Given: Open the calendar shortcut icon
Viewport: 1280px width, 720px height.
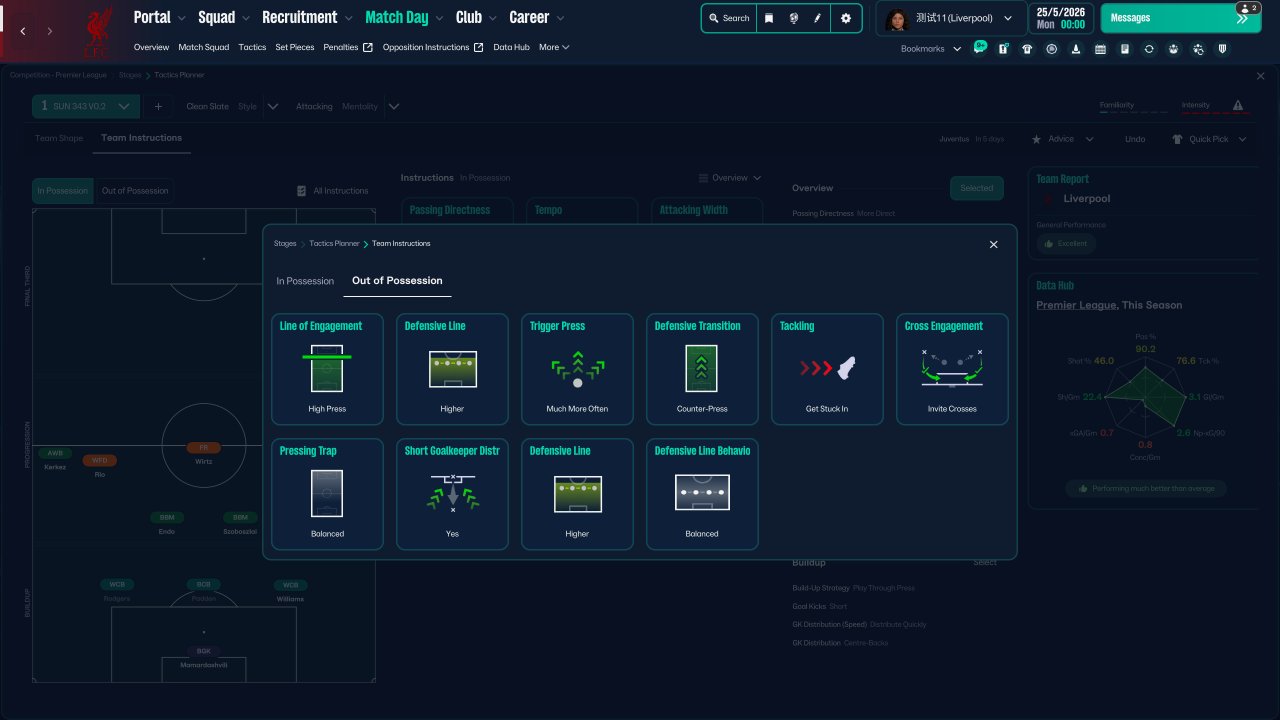Looking at the screenshot, I should pyautogui.click(x=1100, y=49).
